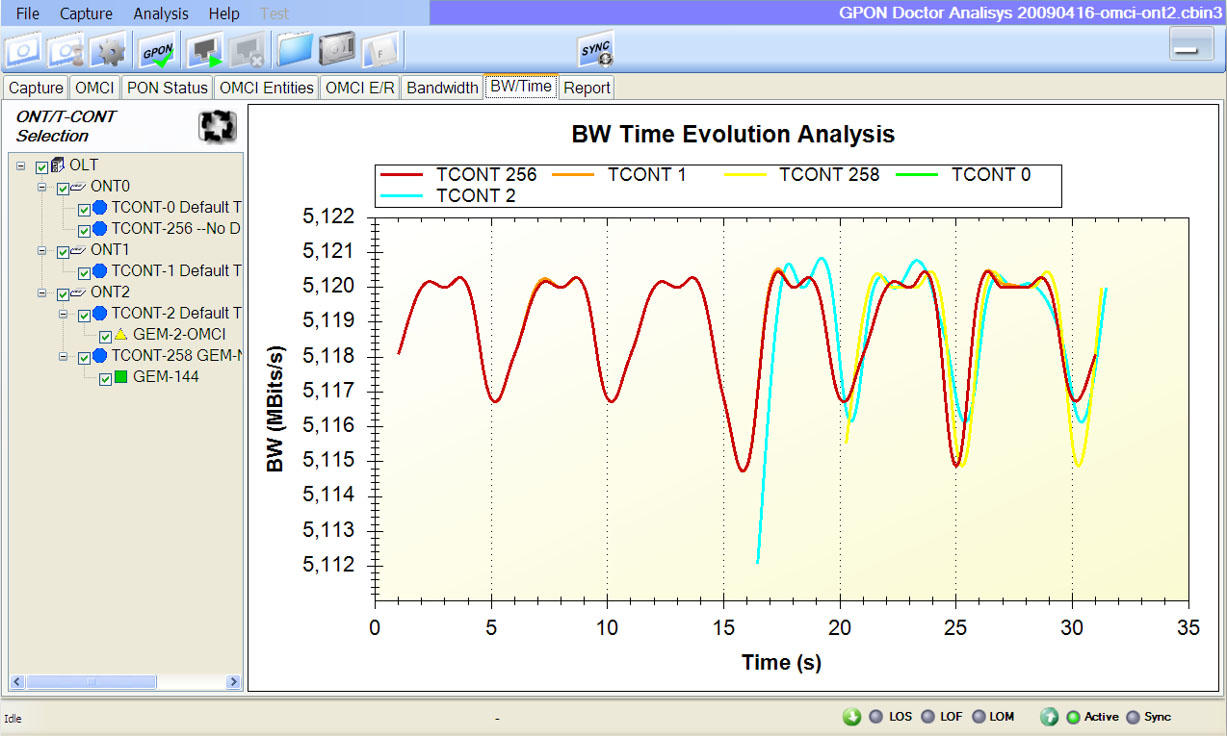Open the gear settings toolbar icon

click(x=108, y=49)
